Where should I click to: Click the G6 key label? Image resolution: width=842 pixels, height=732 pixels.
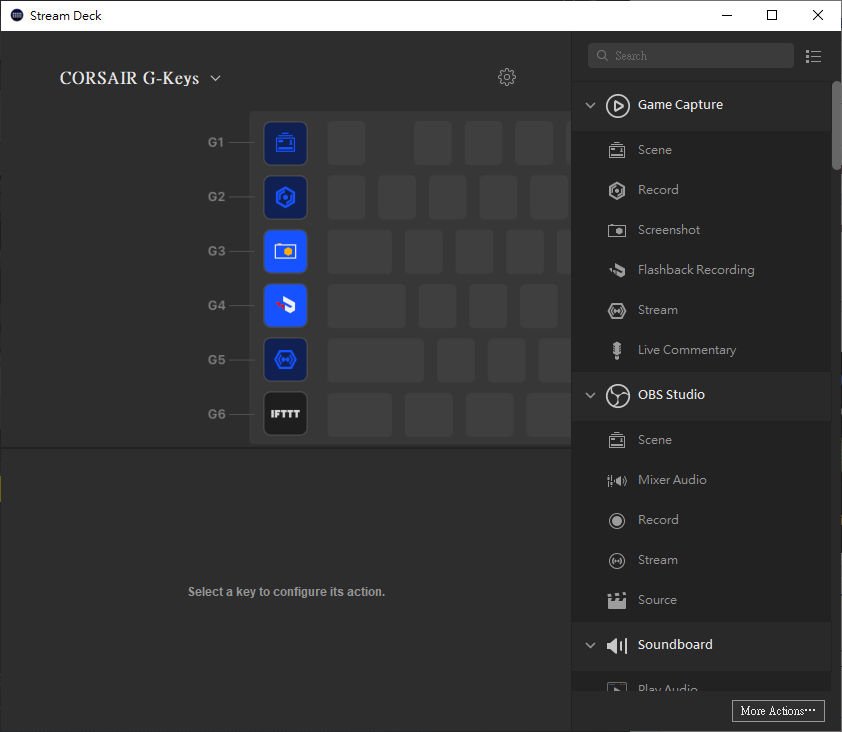coord(216,414)
